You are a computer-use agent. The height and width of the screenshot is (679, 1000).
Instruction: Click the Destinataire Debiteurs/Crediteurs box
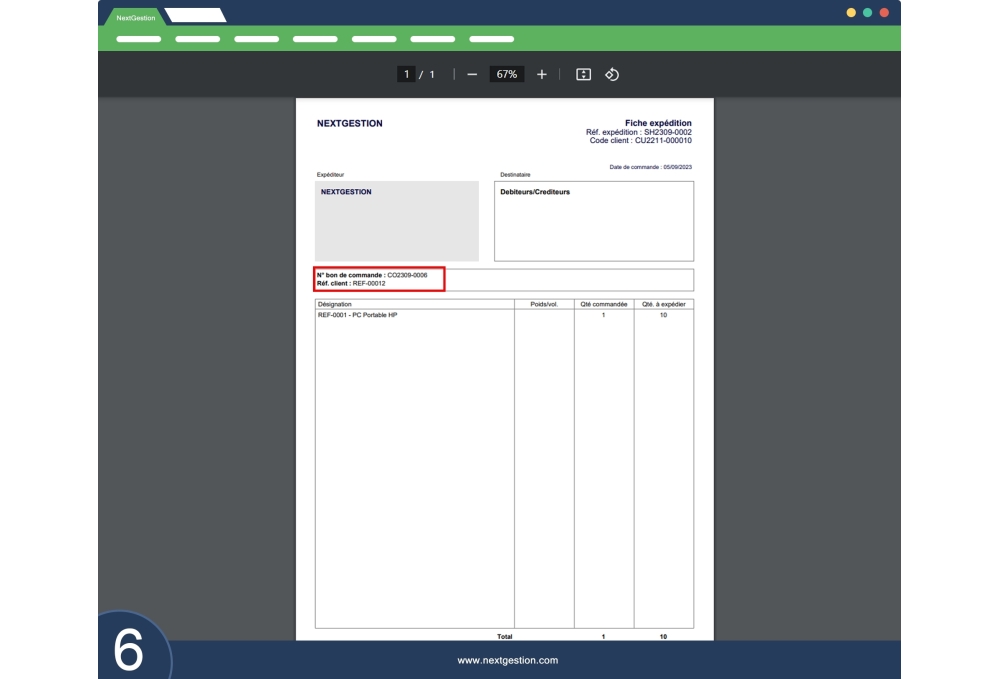pyautogui.click(x=594, y=220)
